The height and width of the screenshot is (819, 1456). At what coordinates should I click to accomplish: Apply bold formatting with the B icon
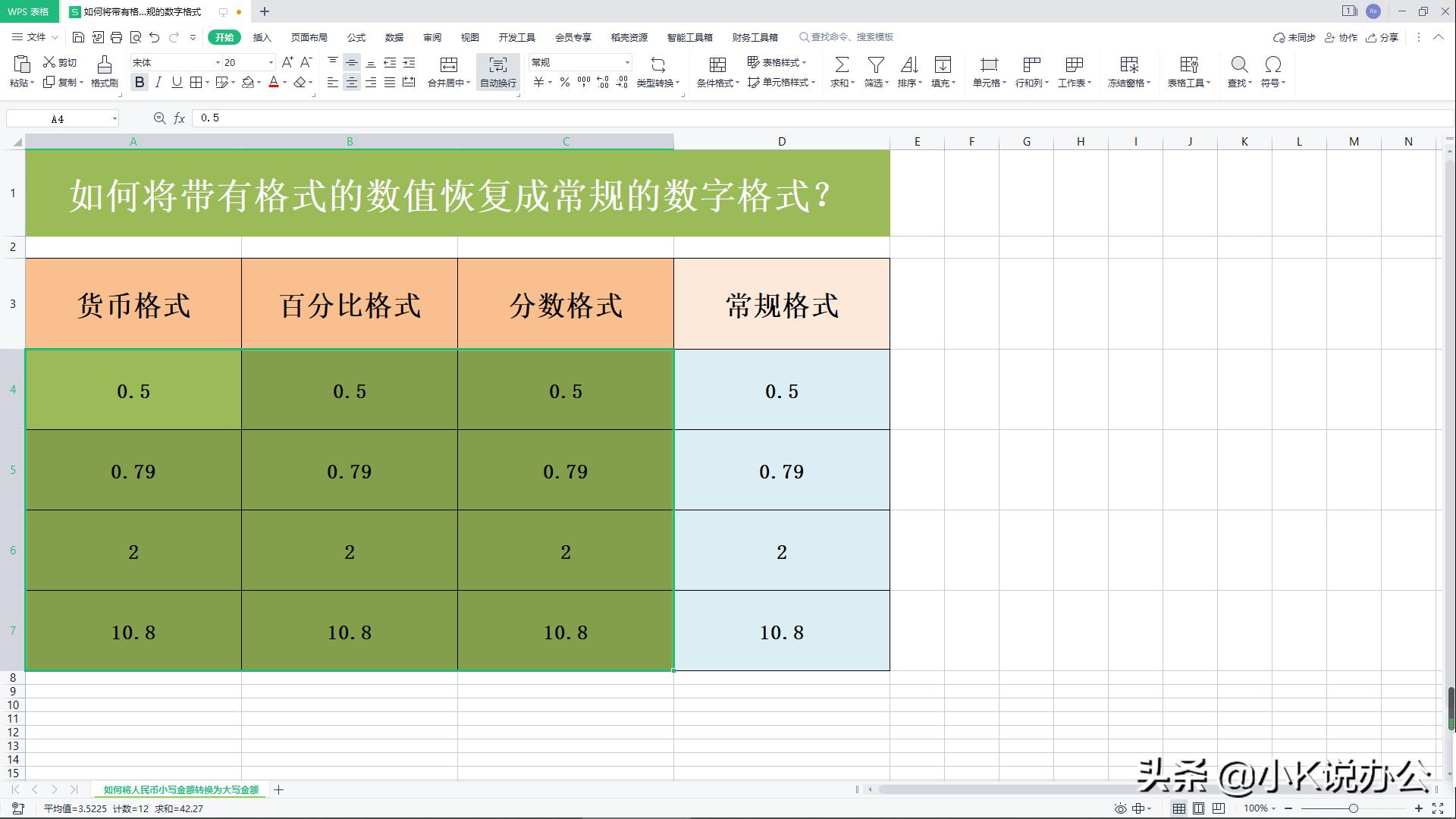pyautogui.click(x=140, y=83)
